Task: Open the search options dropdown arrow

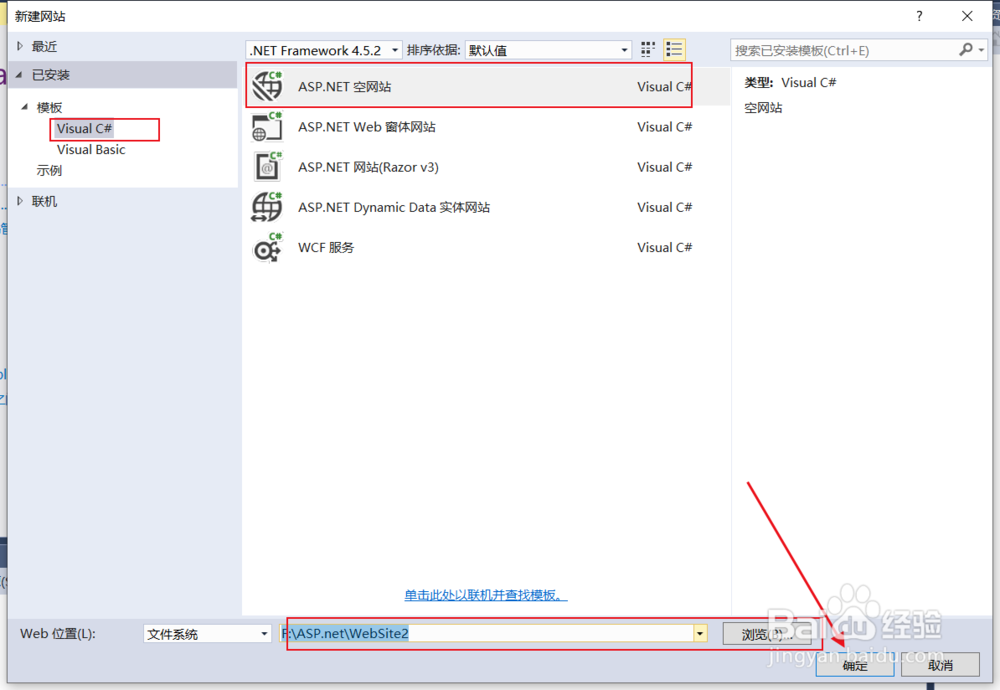Action: click(982, 50)
